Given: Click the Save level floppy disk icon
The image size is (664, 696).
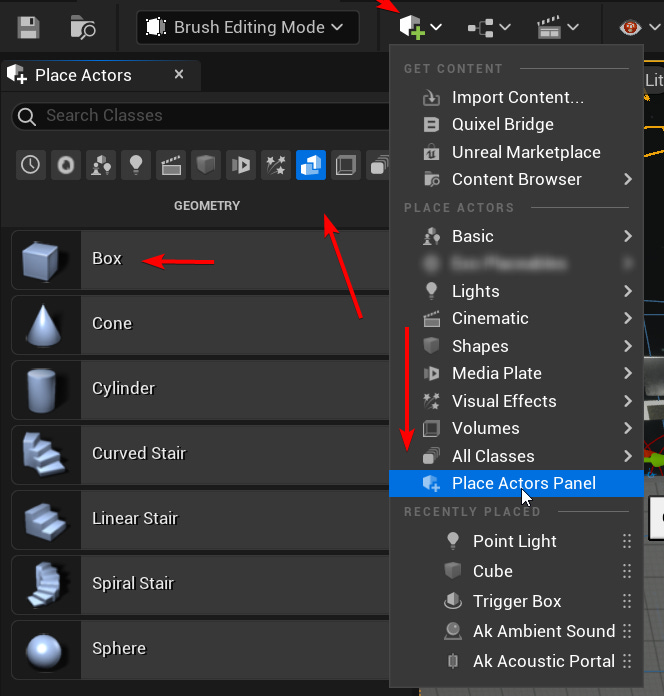Looking at the screenshot, I should 28,28.
